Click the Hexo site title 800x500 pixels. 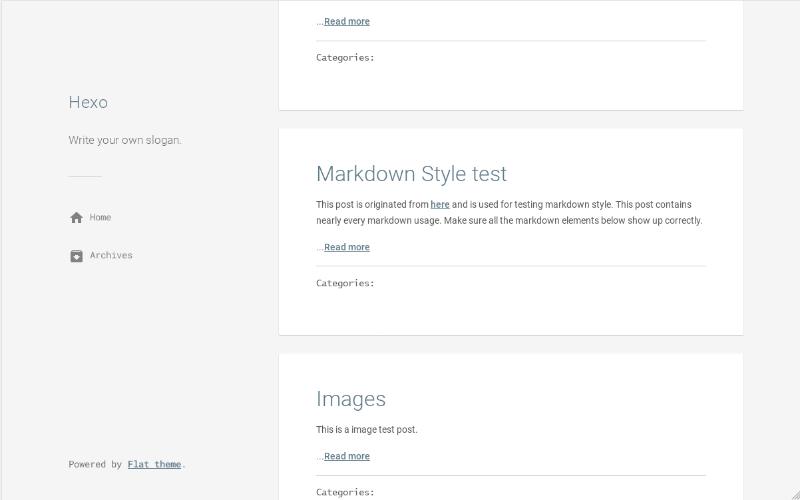pos(88,102)
